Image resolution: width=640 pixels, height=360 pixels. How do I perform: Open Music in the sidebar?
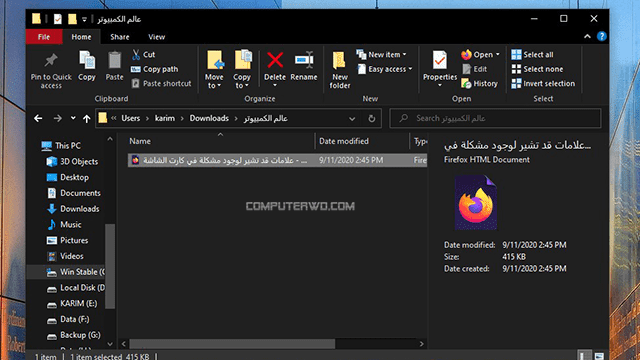pyautogui.click(x=64, y=224)
